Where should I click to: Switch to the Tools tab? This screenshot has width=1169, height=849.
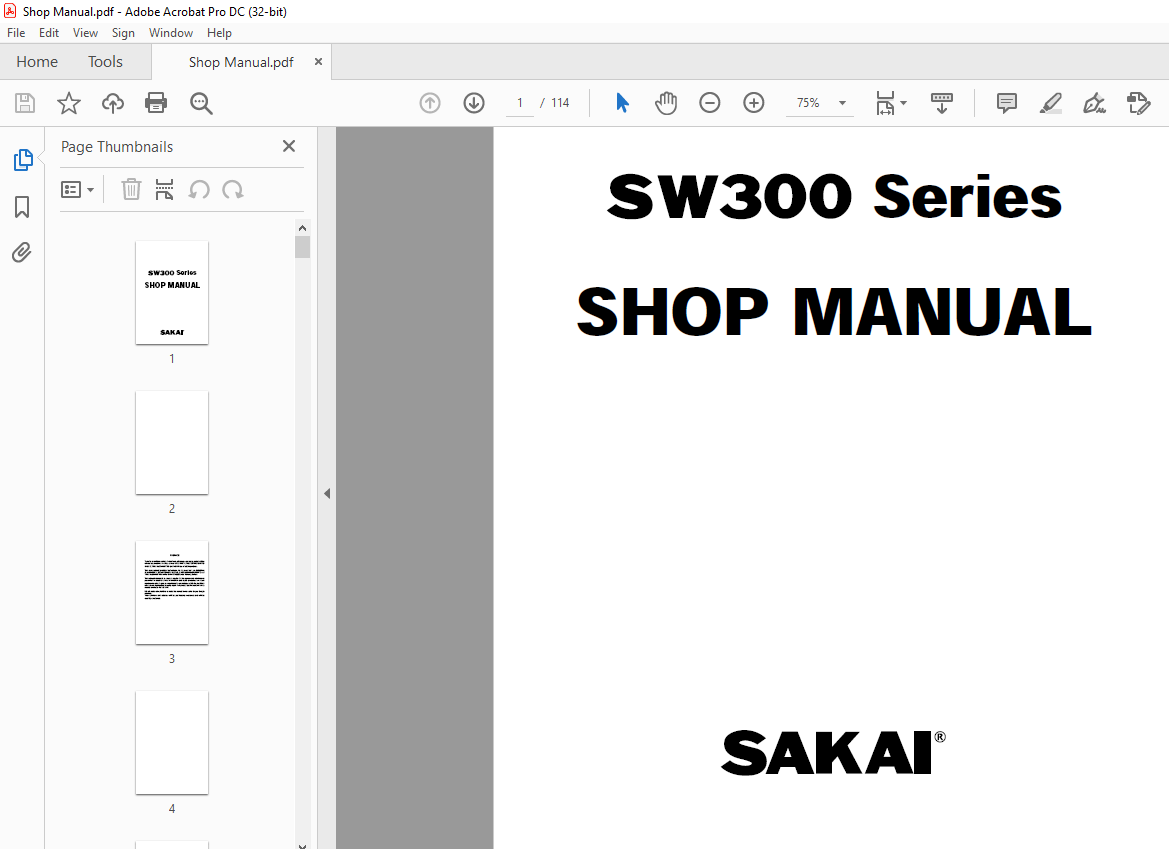105,62
